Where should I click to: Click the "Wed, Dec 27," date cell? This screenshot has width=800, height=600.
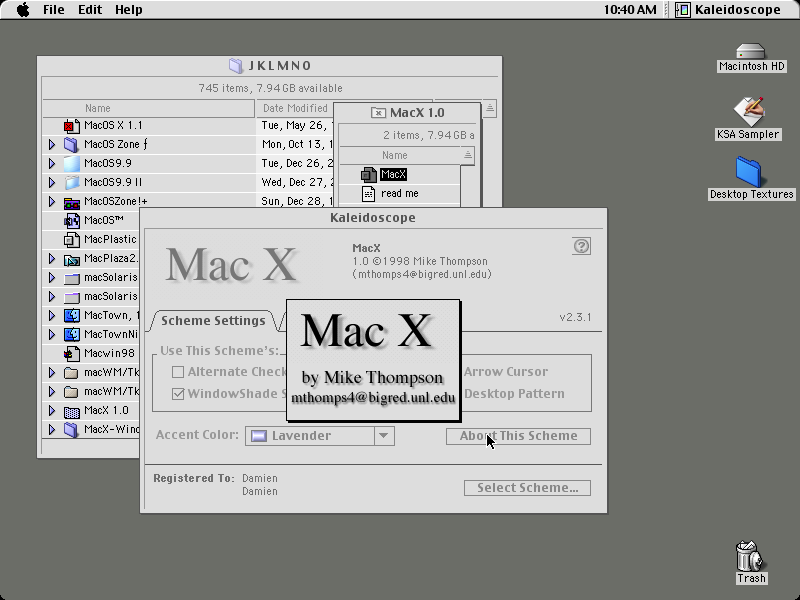[x=295, y=182]
